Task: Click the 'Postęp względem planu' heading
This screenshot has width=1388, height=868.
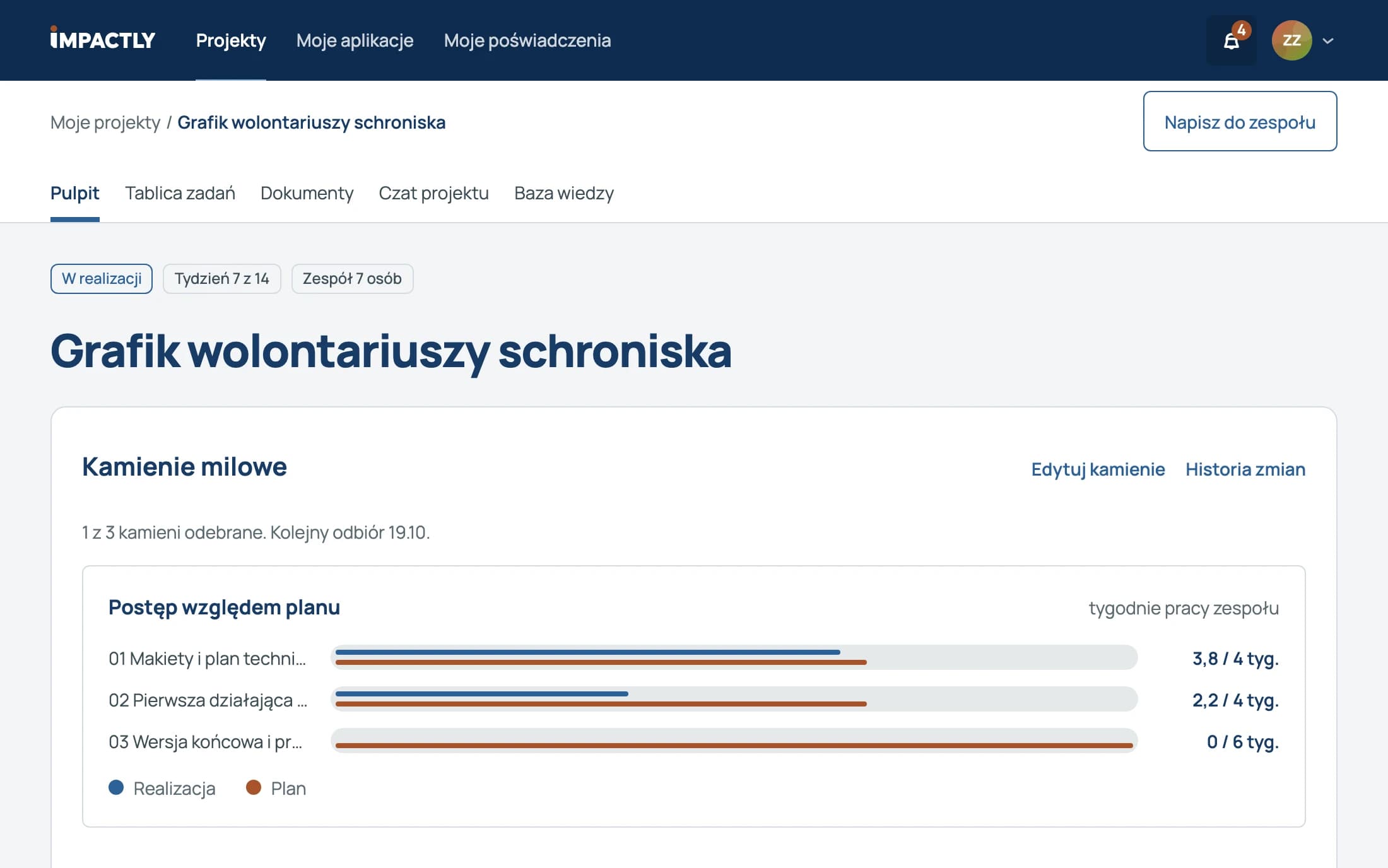Action: tap(224, 607)
